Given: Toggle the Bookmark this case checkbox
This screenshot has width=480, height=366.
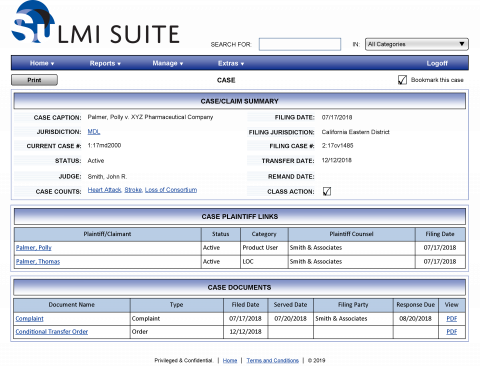Looking at the screenshot, I should 402,80.
